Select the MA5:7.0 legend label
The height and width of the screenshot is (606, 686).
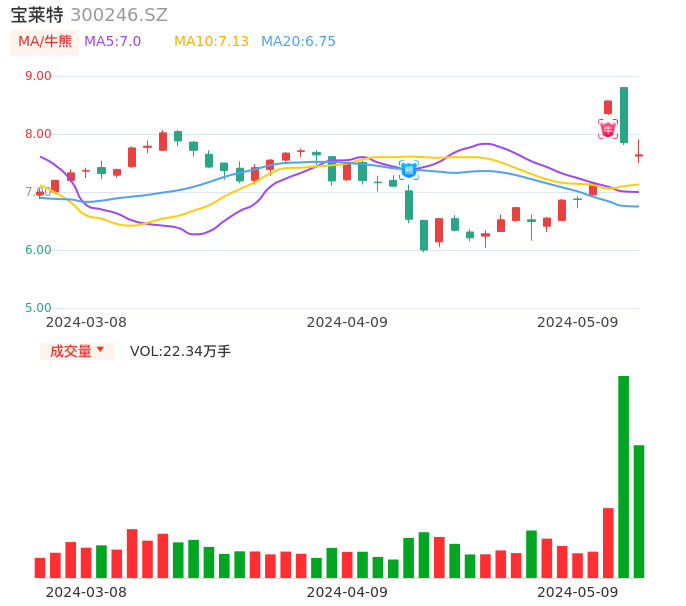pyautogui.click(x=112, y=42)
